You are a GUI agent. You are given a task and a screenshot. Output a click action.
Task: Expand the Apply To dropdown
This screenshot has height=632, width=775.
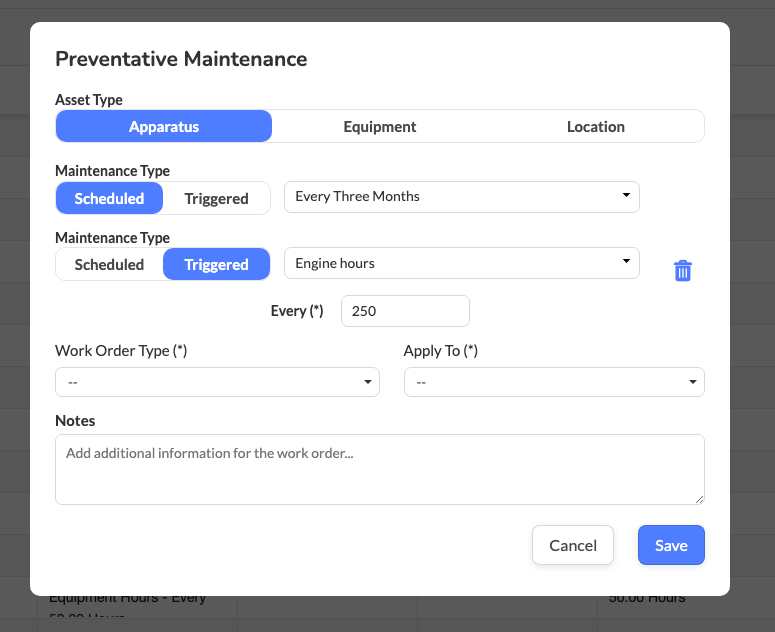point(554,382)
